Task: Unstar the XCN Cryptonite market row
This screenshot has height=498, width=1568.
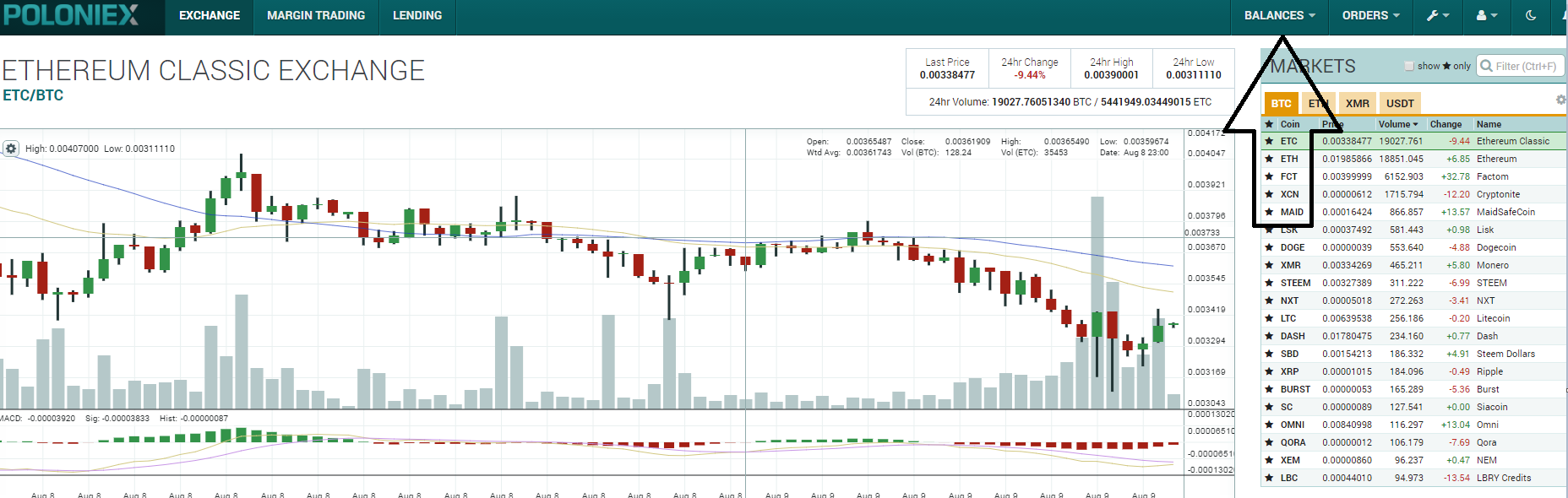Action: (x=1269, y=194)
